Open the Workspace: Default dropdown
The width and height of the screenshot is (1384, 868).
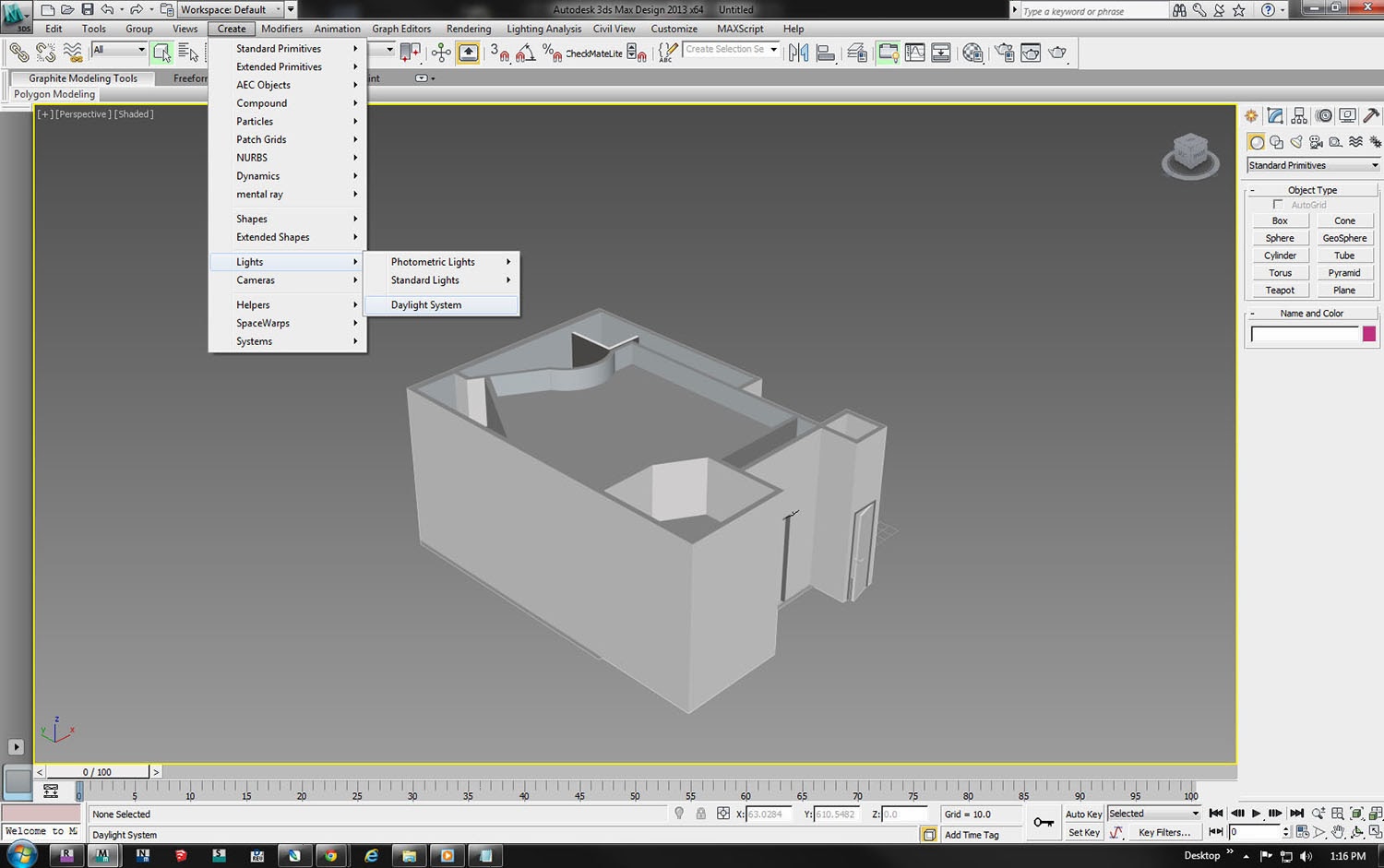coord(231,9)
